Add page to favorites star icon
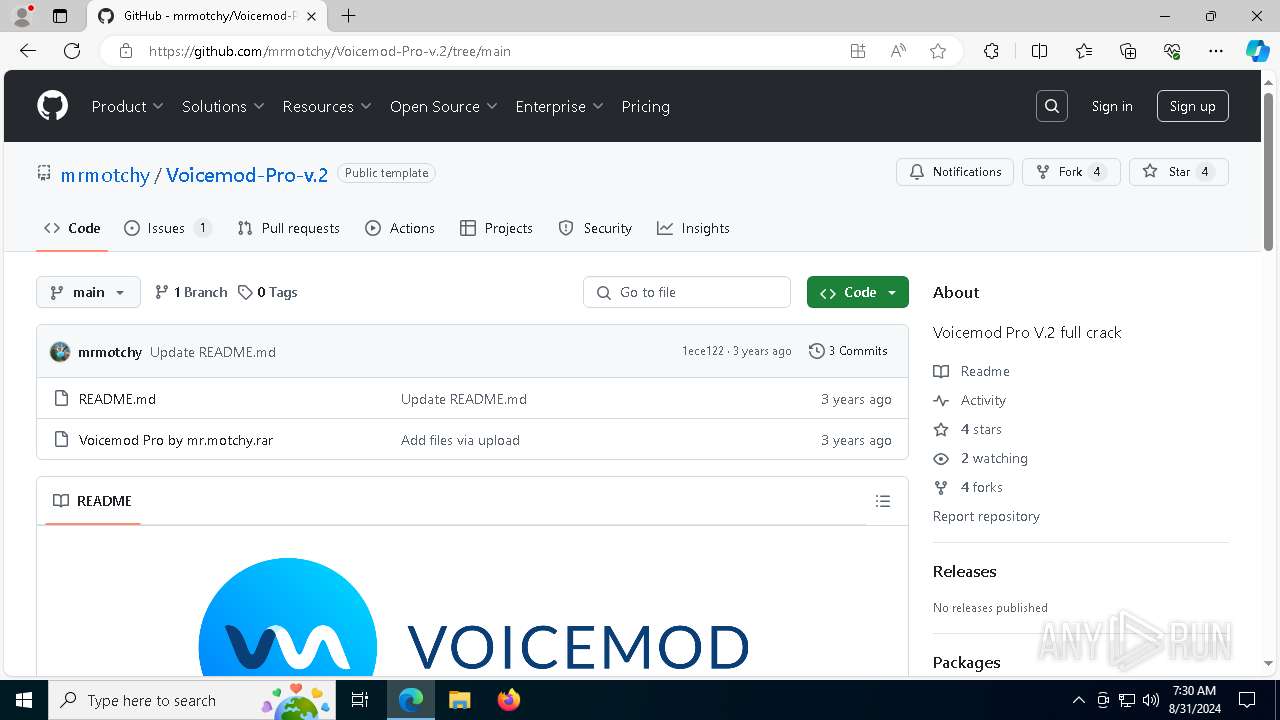1280x720 pixels. coord(938,51)
